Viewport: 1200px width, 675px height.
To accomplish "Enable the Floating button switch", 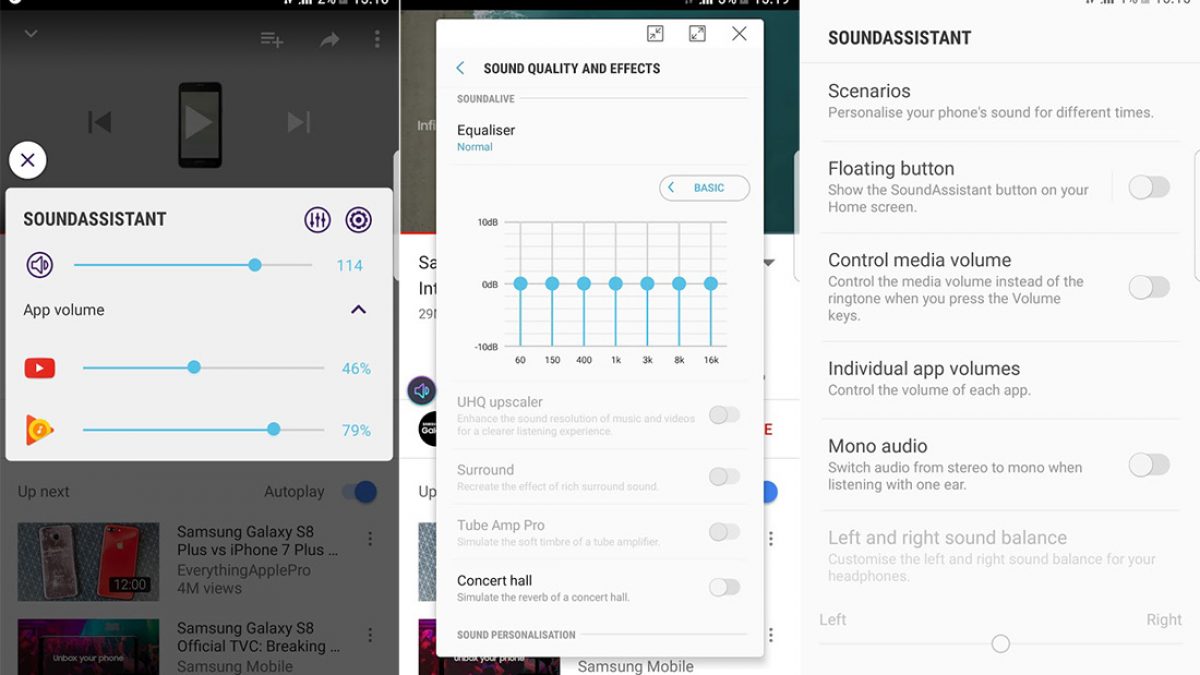I will click(x=1149, y=187).
